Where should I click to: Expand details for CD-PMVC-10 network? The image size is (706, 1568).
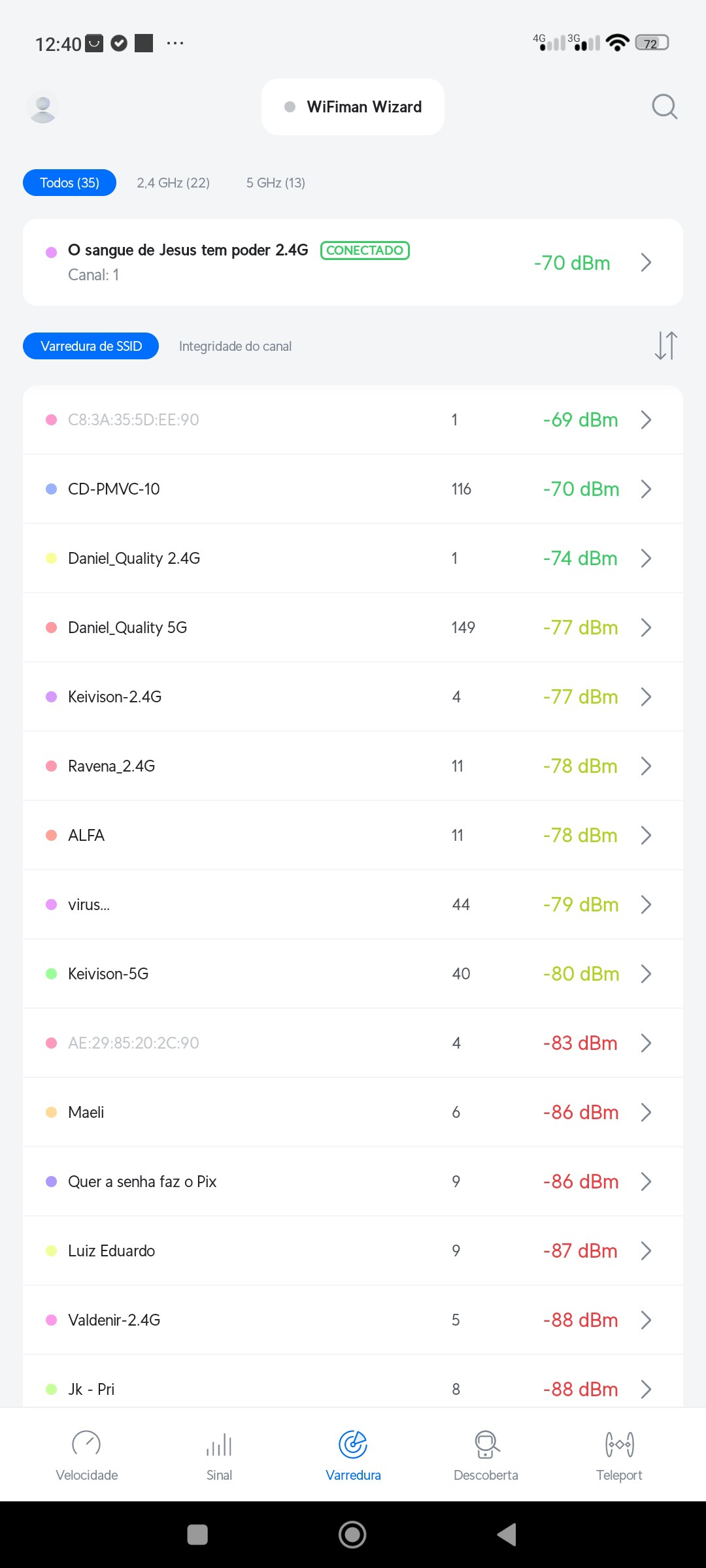(x=646, y=489)
